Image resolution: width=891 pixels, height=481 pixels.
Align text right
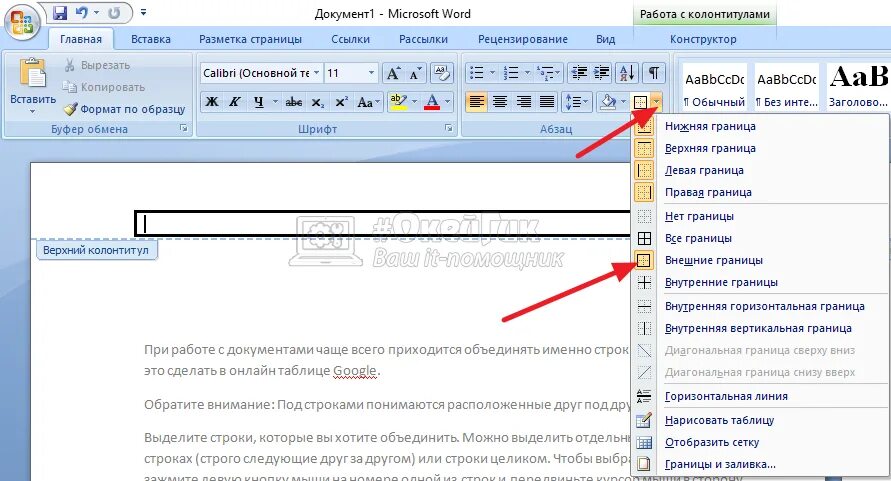[x=523, y=102]
